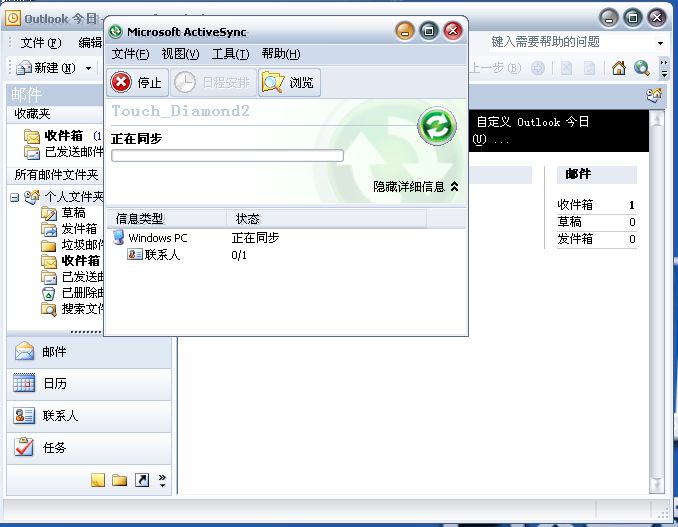Click the web search globe icon in Outlook
Screen dimensions: 678x527
pyautogui.click(x=642, y=68)
